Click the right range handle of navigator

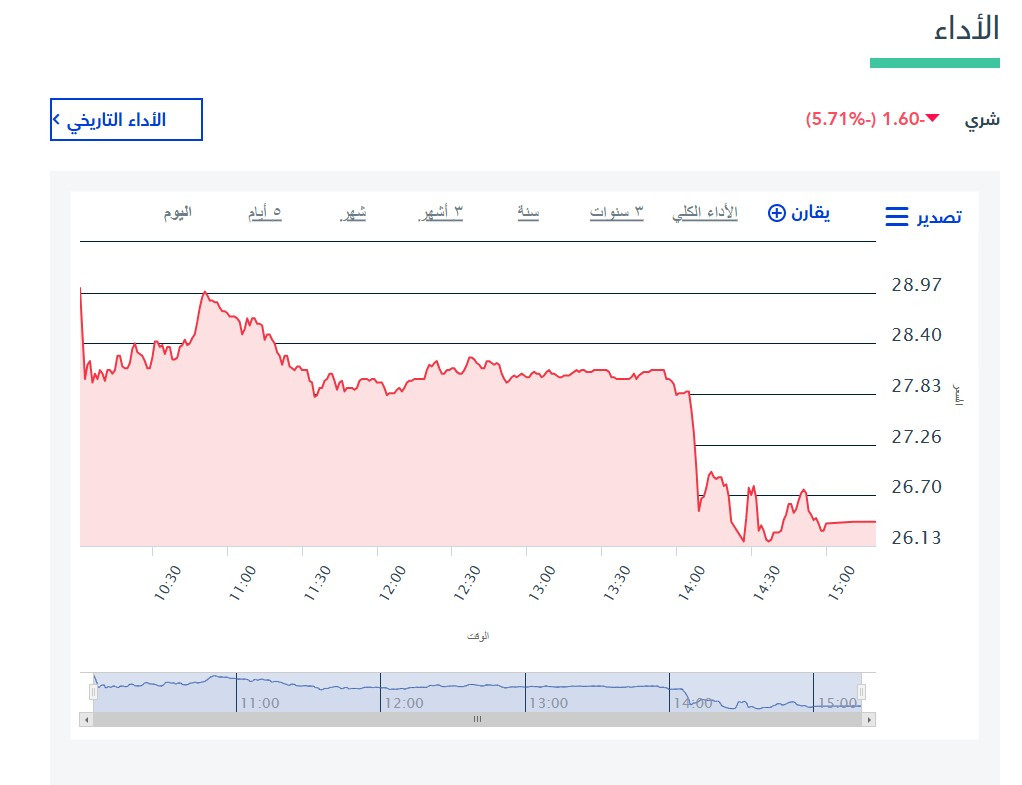click(x=862, y=692)
